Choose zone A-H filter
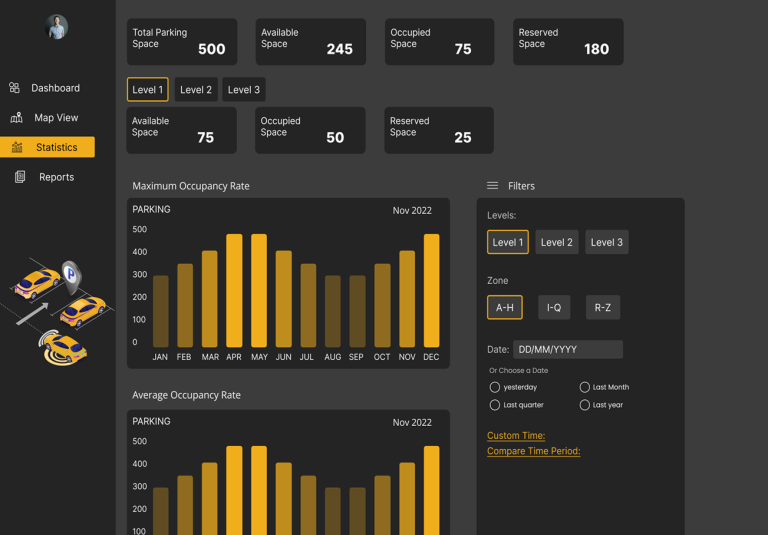 pyautogui.click(x=504, y=307)
